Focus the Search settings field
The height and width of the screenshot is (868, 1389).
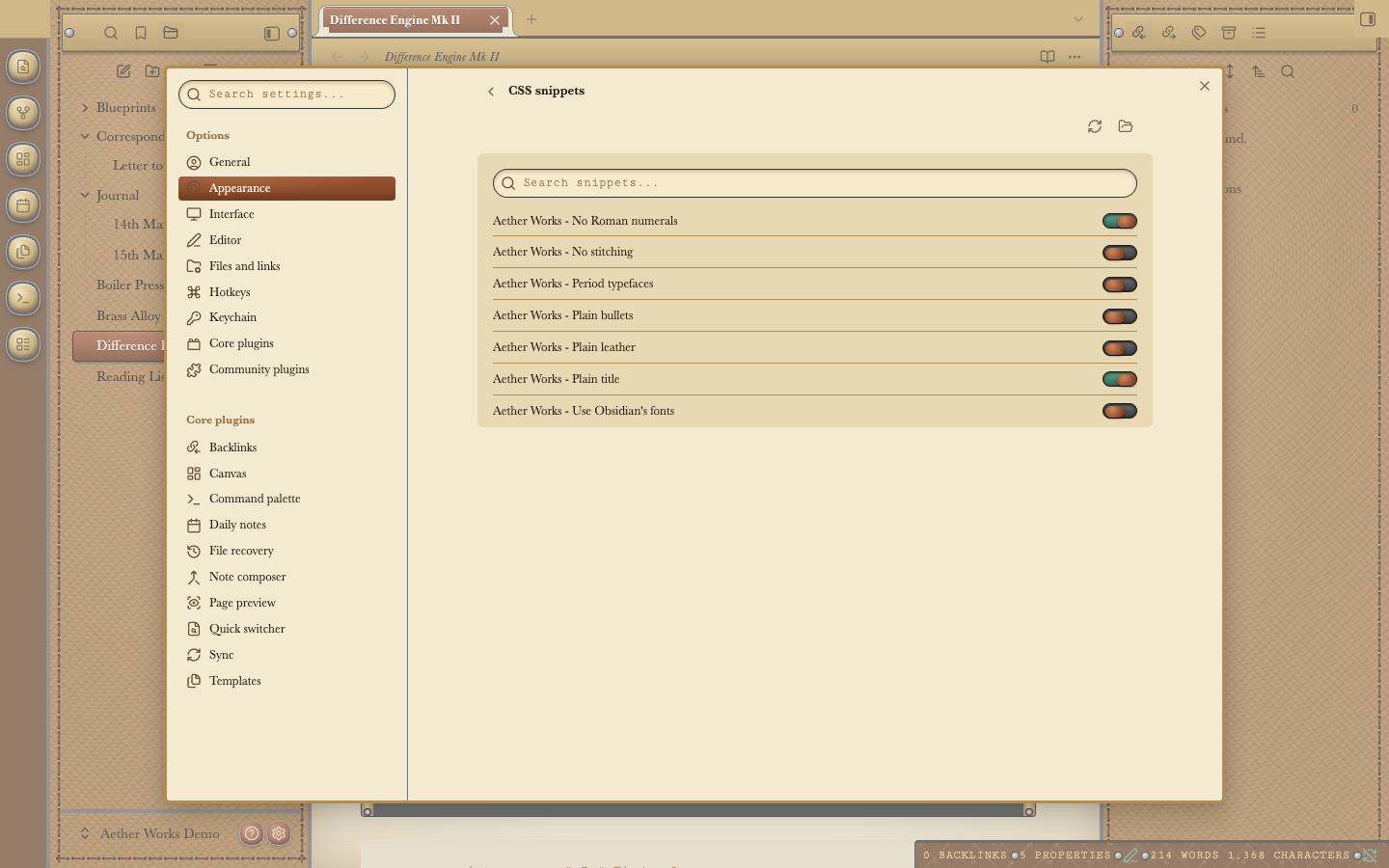tap(286, 95)
